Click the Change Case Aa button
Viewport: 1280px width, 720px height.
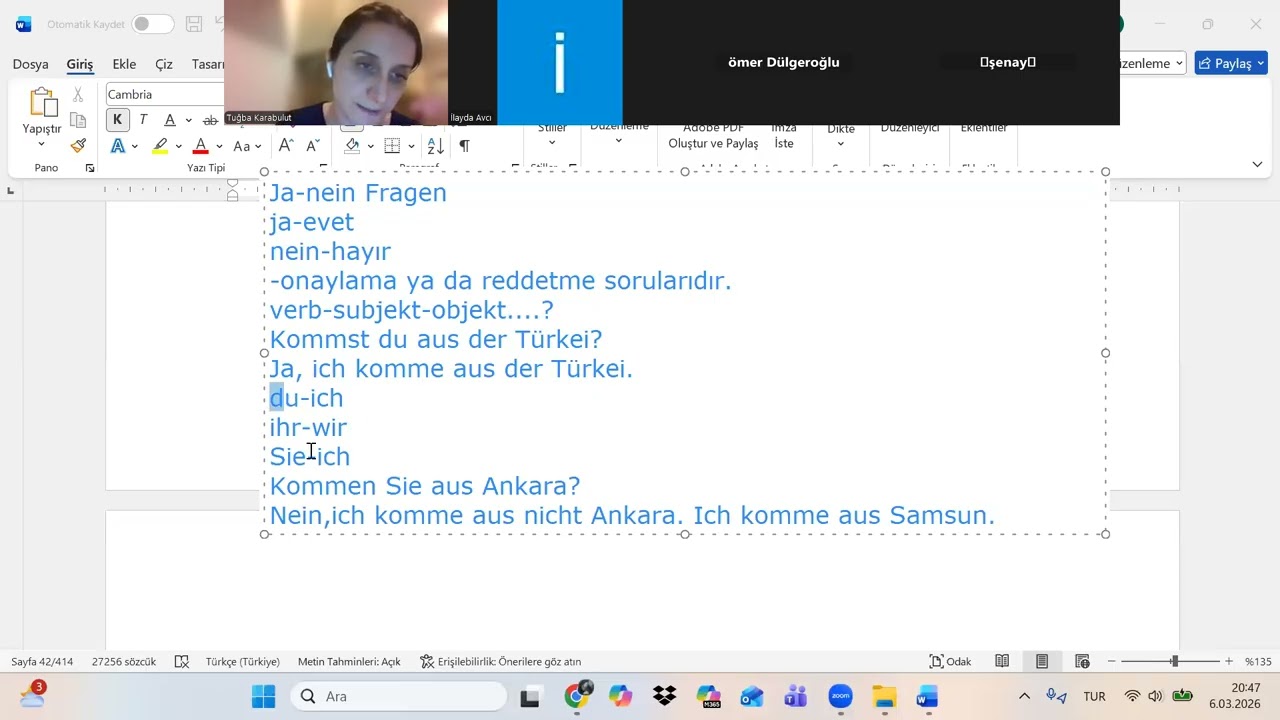point(241,146)
